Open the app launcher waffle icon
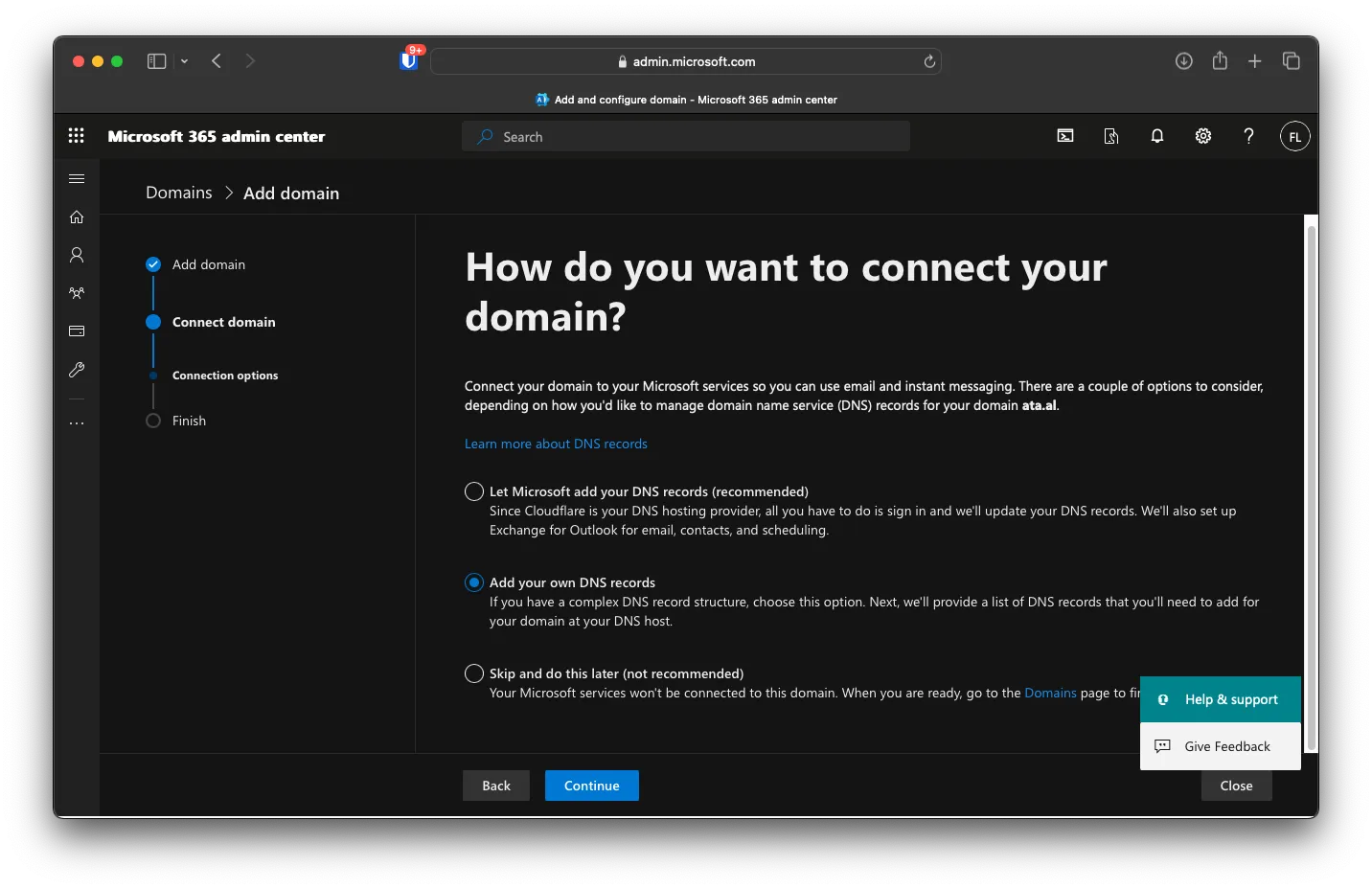Screen dimensions: 1372x889 point(77,136)
